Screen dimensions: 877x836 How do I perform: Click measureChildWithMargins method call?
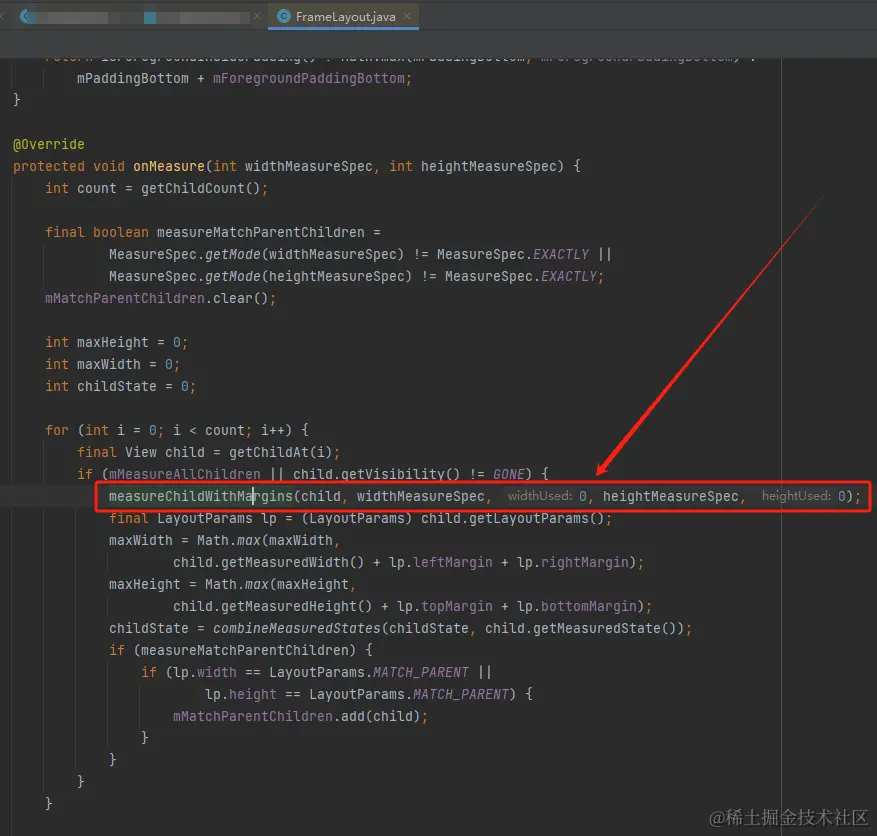[200, 496]
